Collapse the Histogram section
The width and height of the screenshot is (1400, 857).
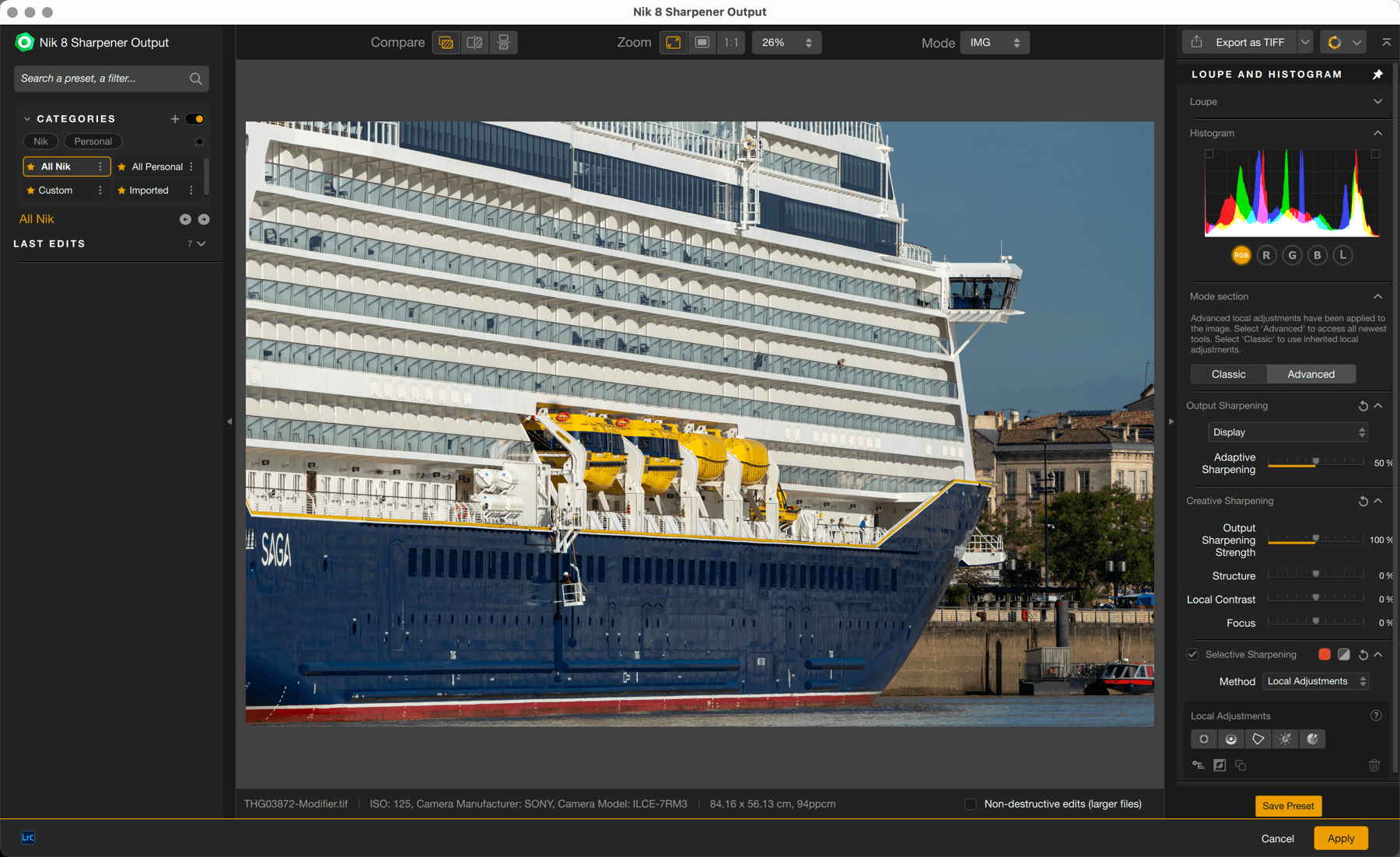coord(1378,133)
